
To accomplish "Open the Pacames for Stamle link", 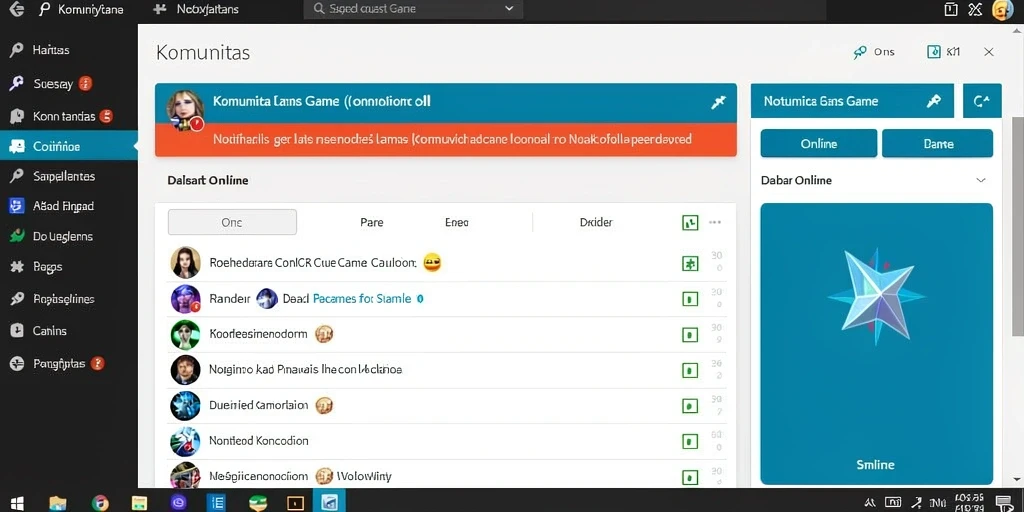I will [362, 298].
